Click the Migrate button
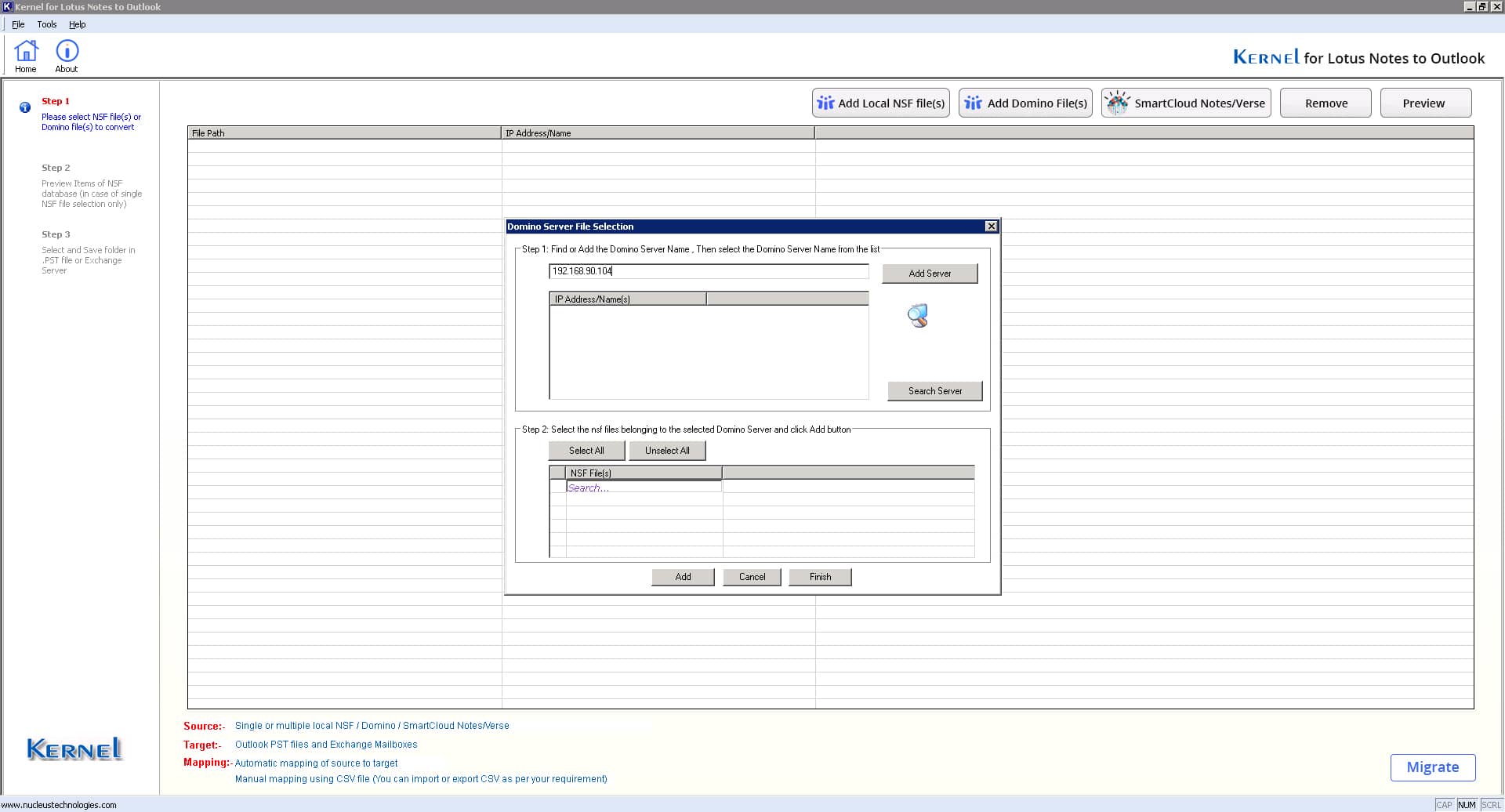 (x=1433, y=767)
